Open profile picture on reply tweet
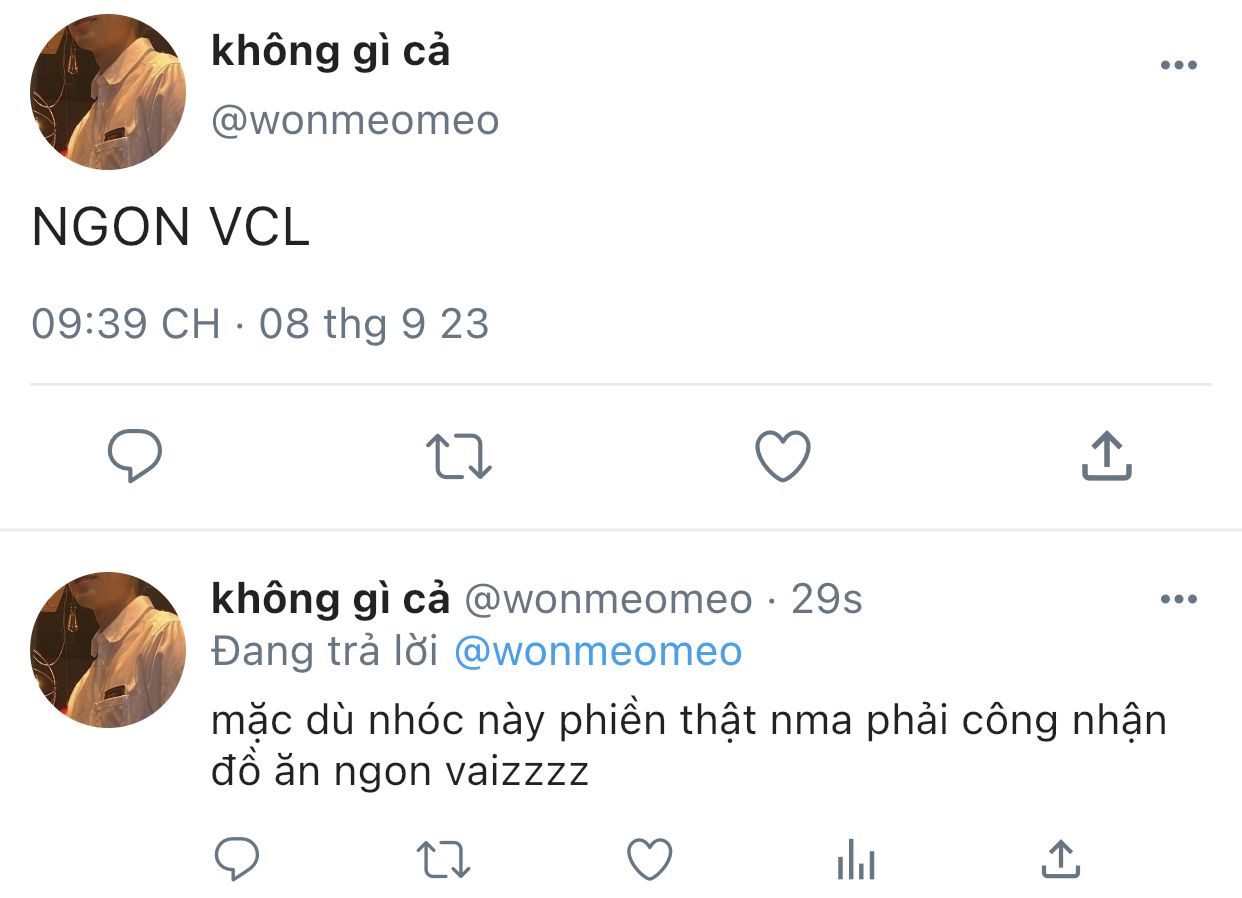This screenshot has width=1242, height=898. 108,649
